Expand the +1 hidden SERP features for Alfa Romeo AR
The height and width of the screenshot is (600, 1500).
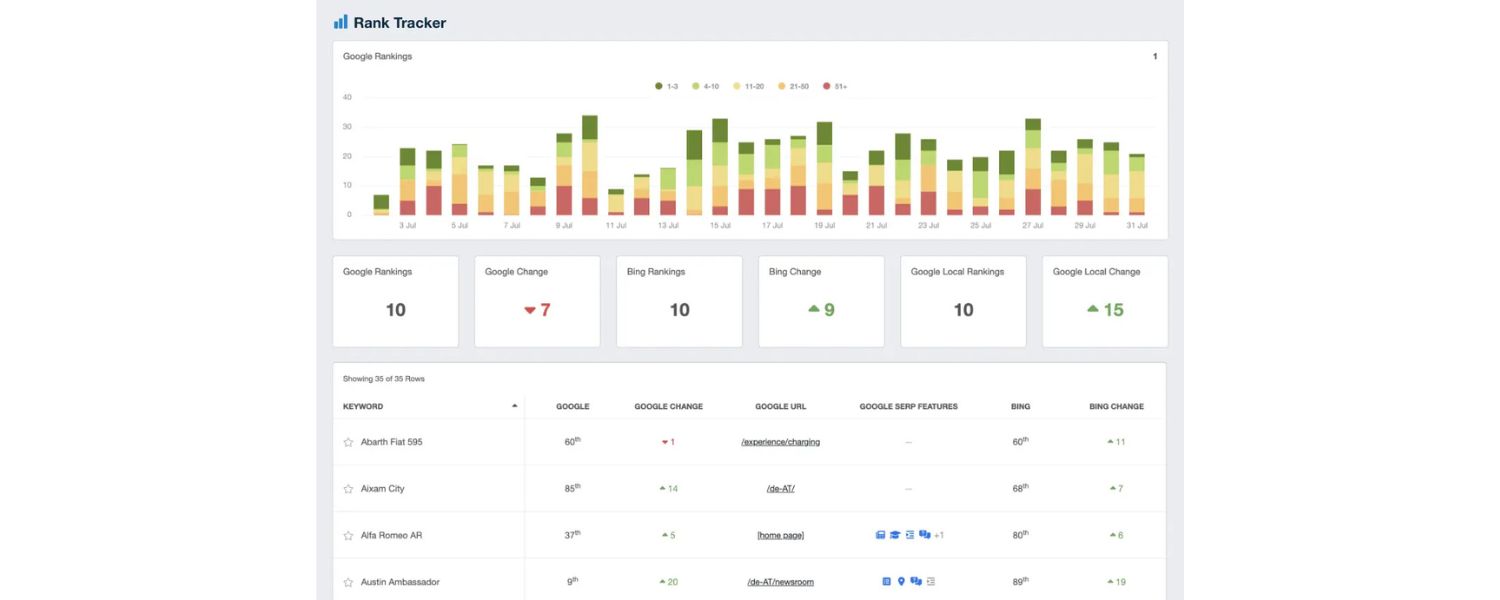(x=940, y=534)
